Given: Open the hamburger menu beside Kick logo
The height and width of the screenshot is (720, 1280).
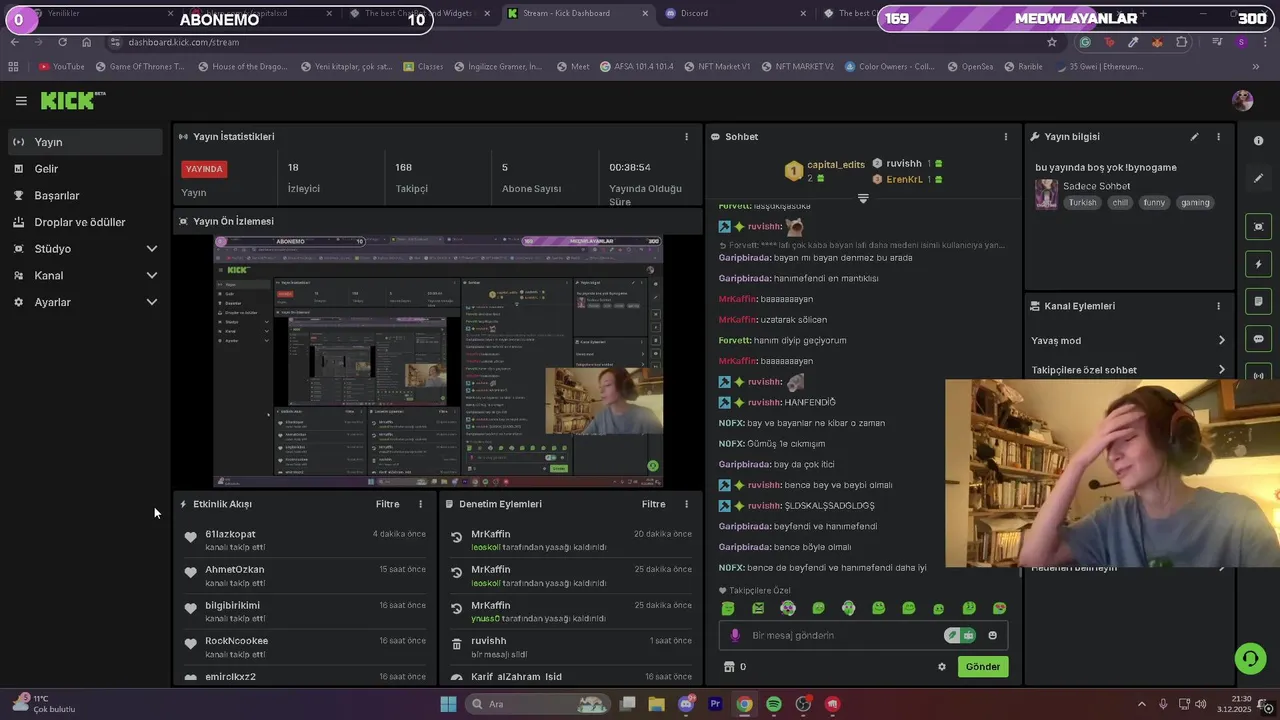Looking at the screenshot, I should [x=21, y=100].
